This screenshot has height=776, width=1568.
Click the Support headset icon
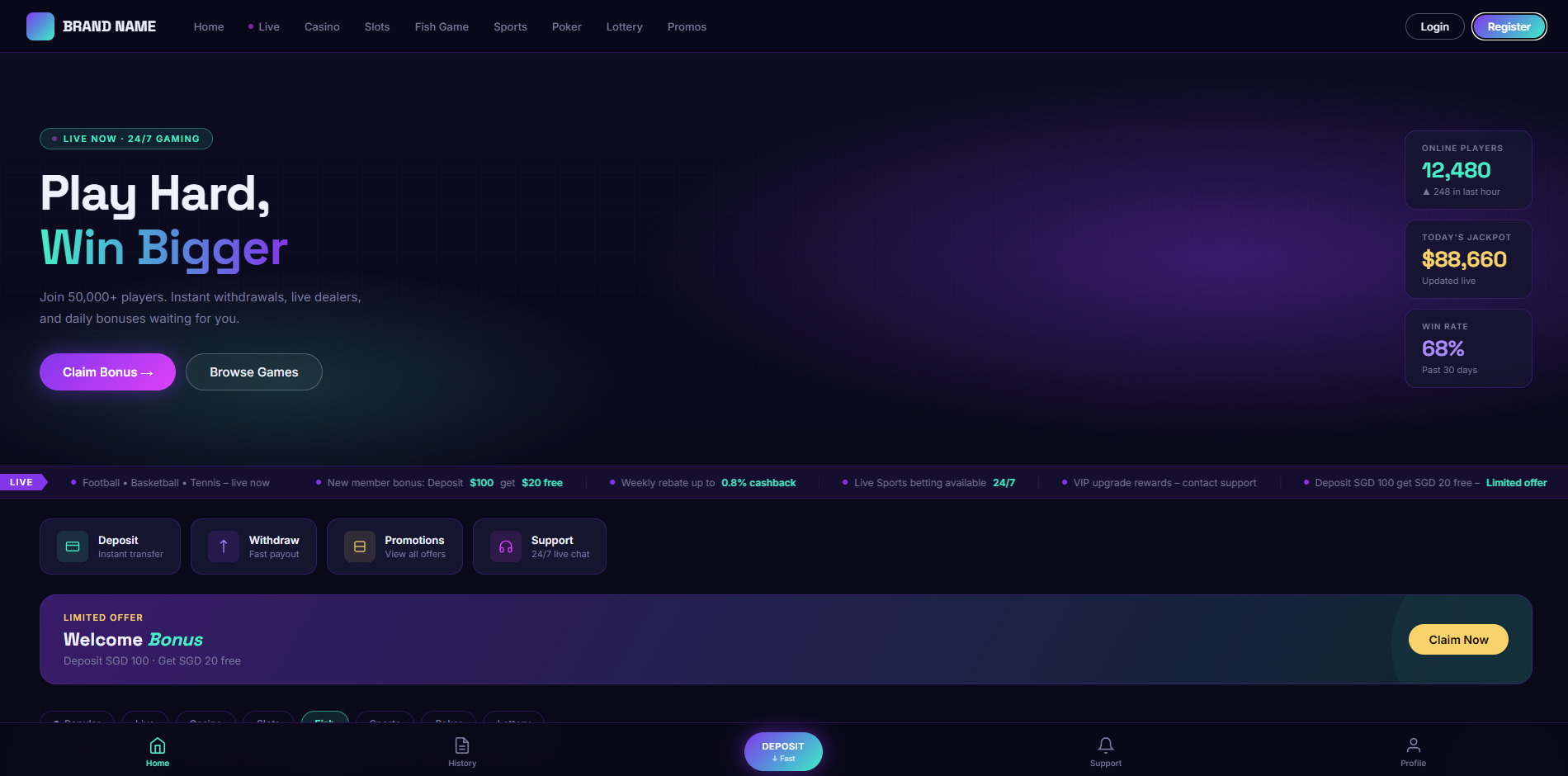coord(506,547)
